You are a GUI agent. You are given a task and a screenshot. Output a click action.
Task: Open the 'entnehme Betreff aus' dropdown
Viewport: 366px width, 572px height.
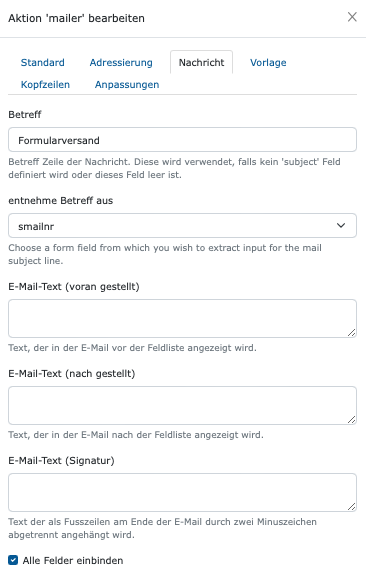[182, 225]
